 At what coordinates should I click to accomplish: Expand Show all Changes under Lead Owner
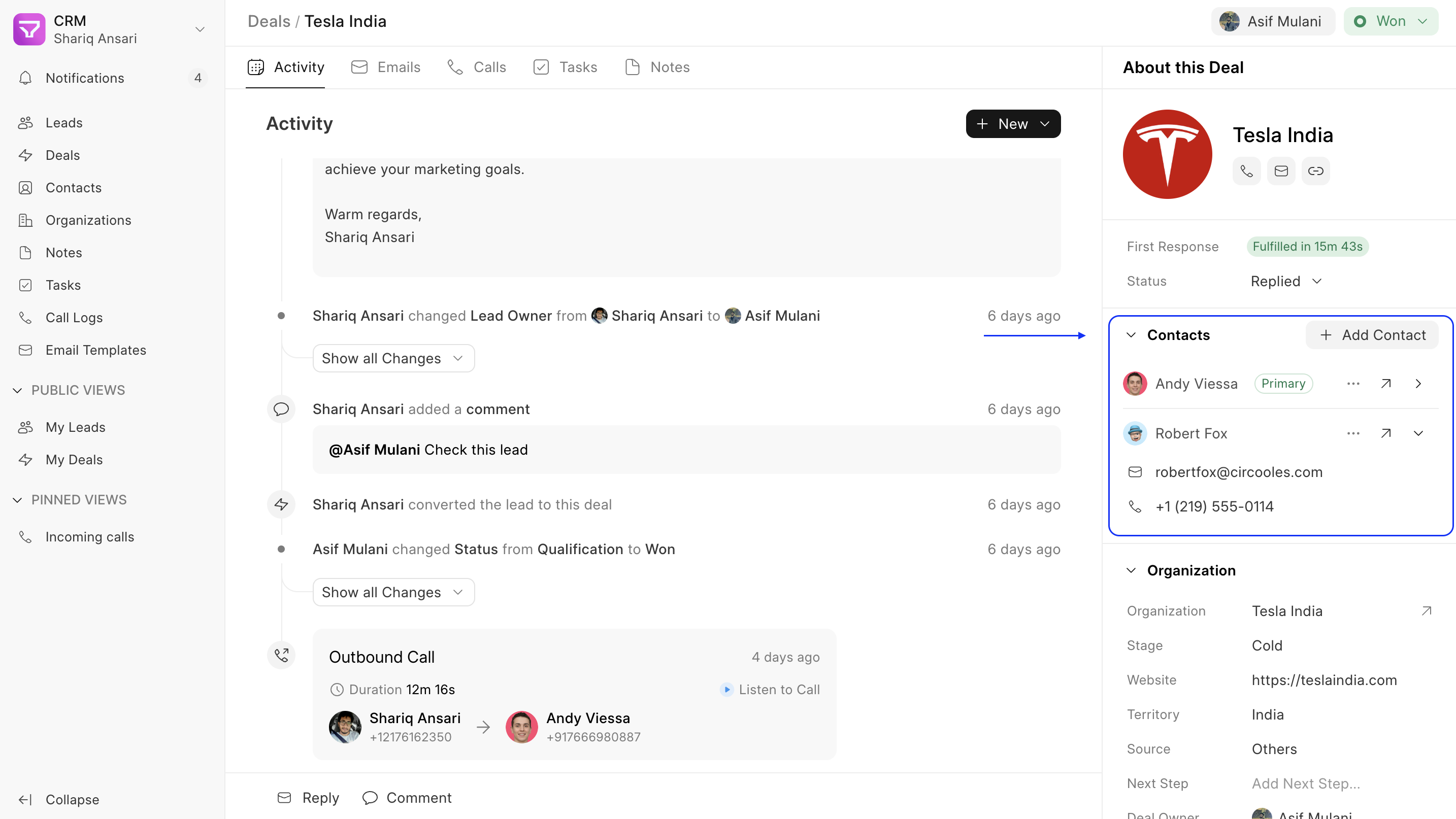(393, 359)
